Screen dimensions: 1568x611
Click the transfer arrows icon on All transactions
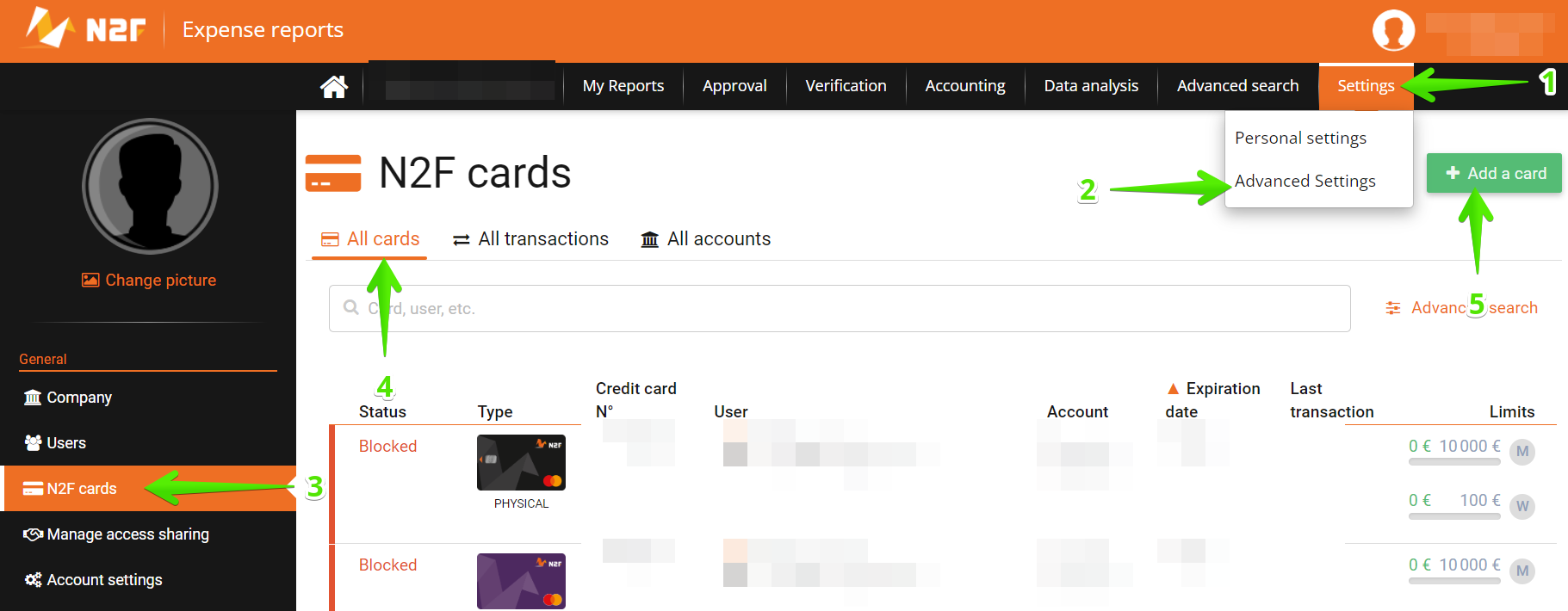pos(462,240)
